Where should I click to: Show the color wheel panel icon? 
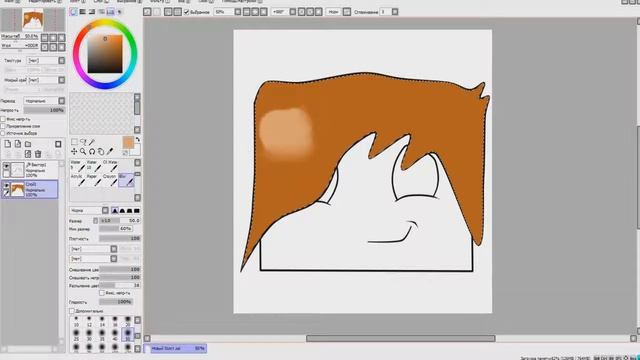(x=73, y=12)
